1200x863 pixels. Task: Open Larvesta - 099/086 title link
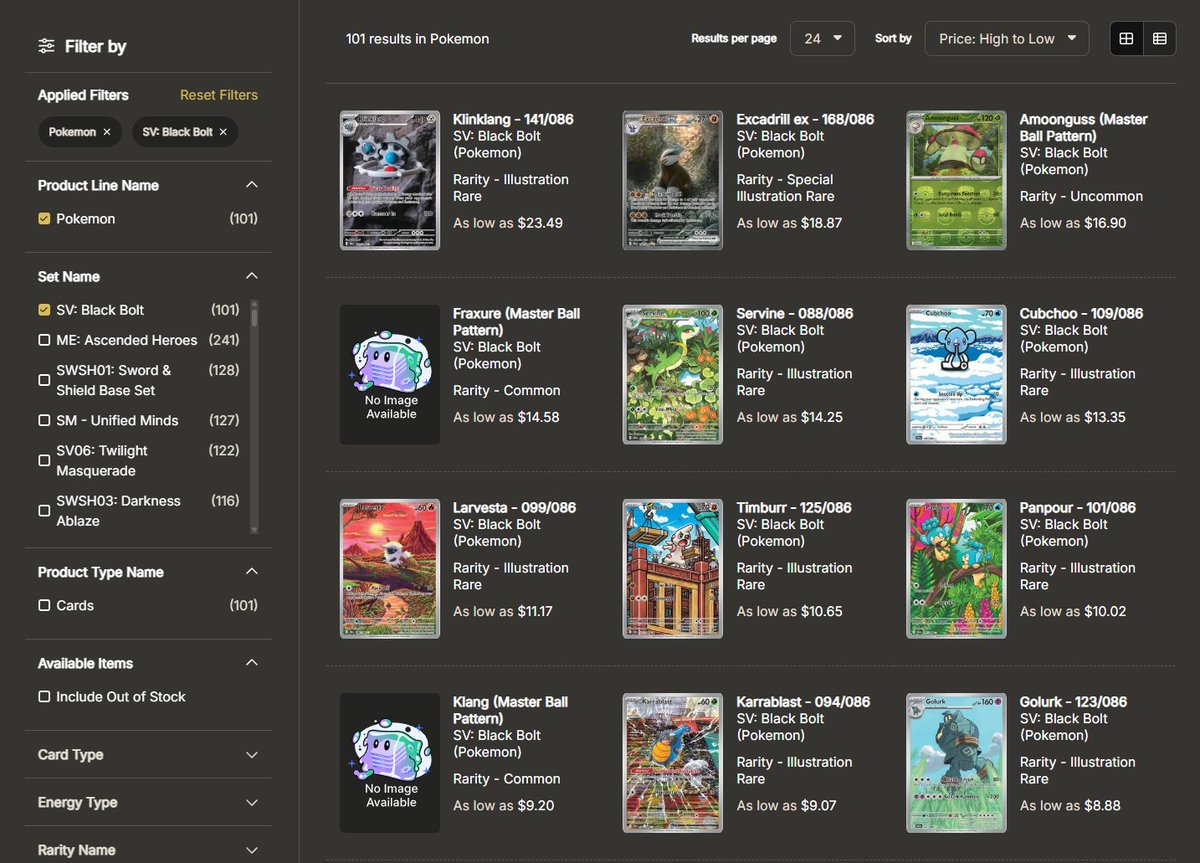coord(515,507)
